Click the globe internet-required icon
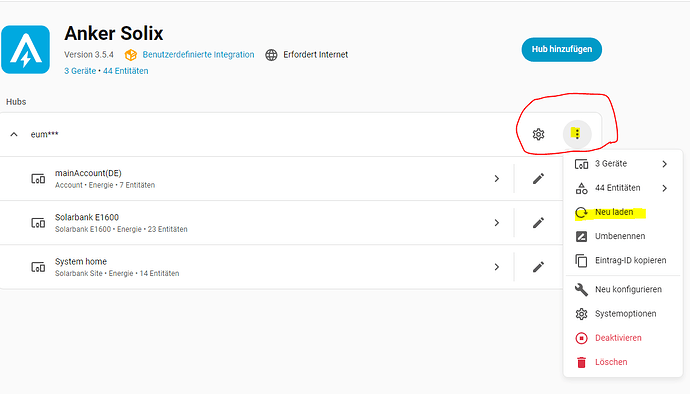 272,55
